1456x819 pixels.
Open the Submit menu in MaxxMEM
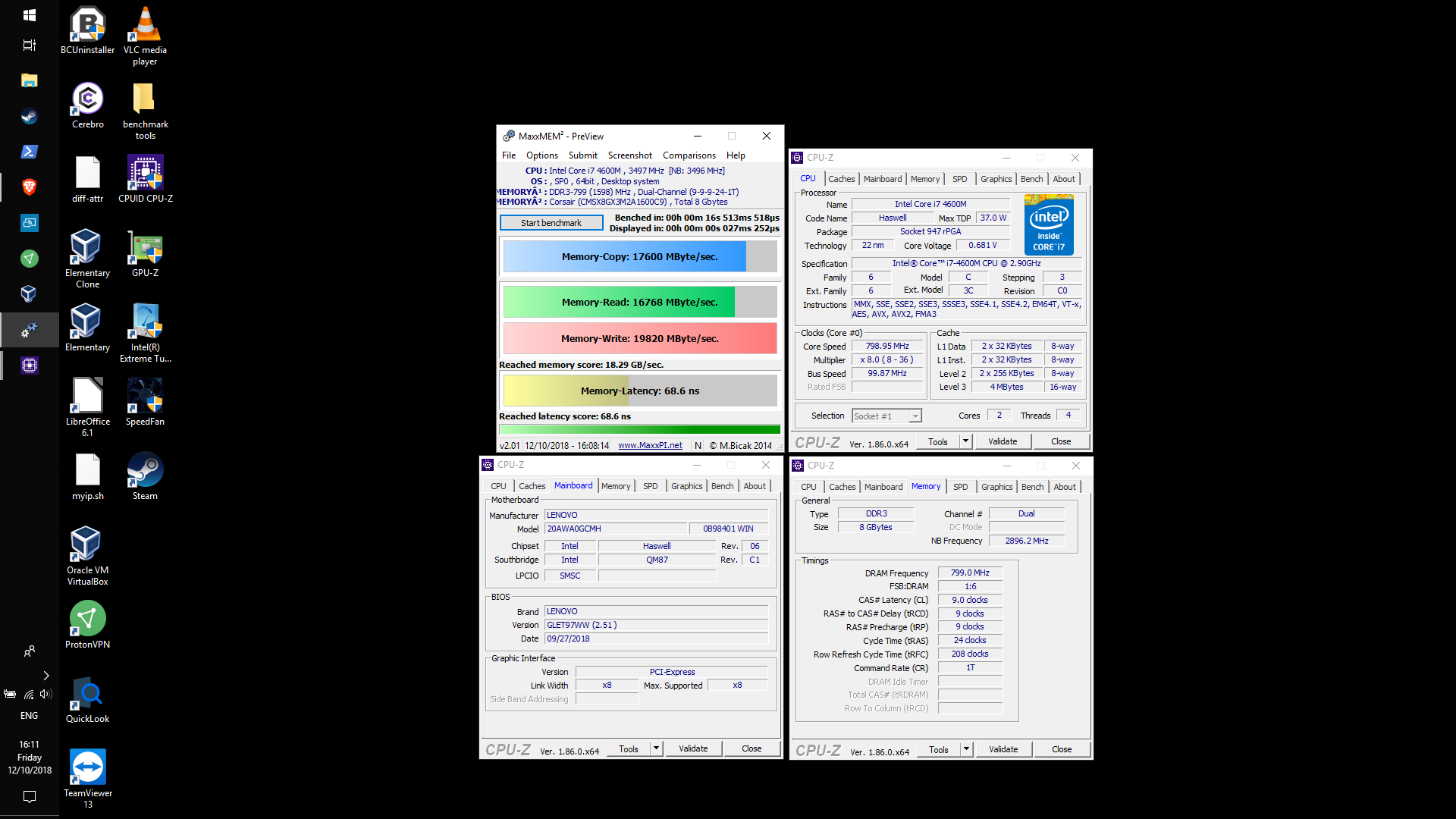tap(583, 155)
